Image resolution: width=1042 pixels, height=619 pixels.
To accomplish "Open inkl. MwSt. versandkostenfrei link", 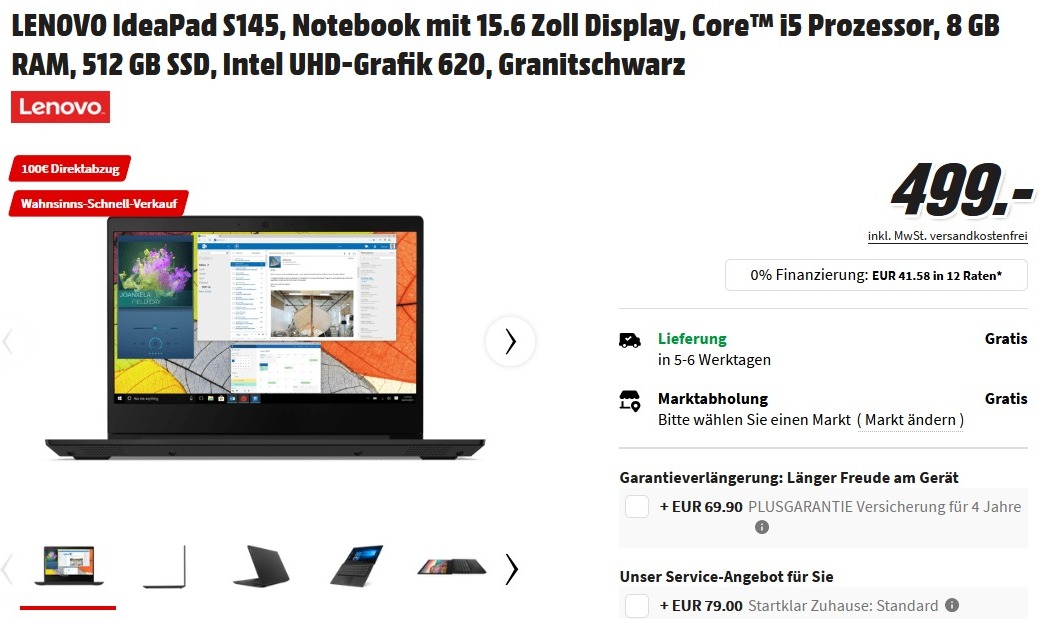I will click(x=947, y=236).
